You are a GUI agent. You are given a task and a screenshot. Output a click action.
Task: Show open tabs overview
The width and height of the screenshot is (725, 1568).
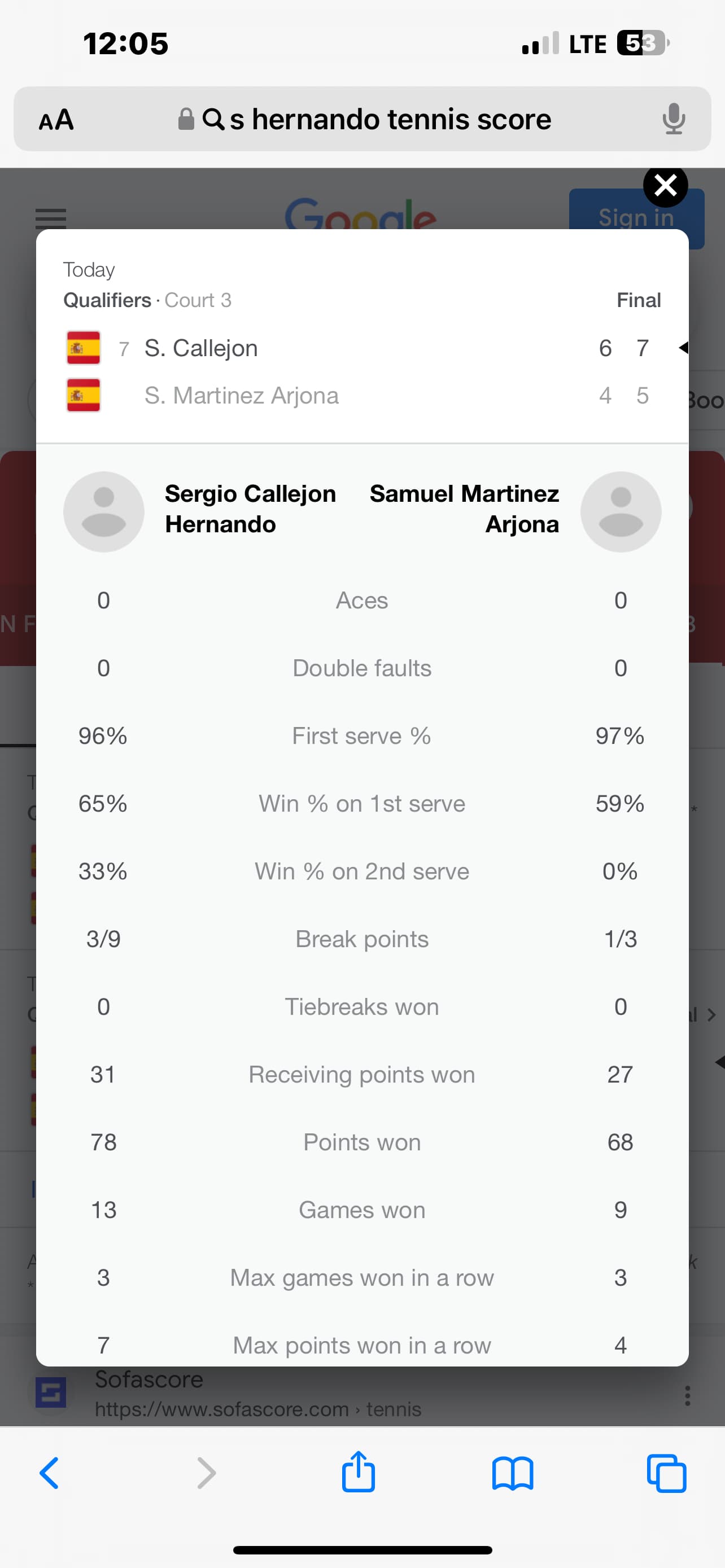coord(667,1473)
